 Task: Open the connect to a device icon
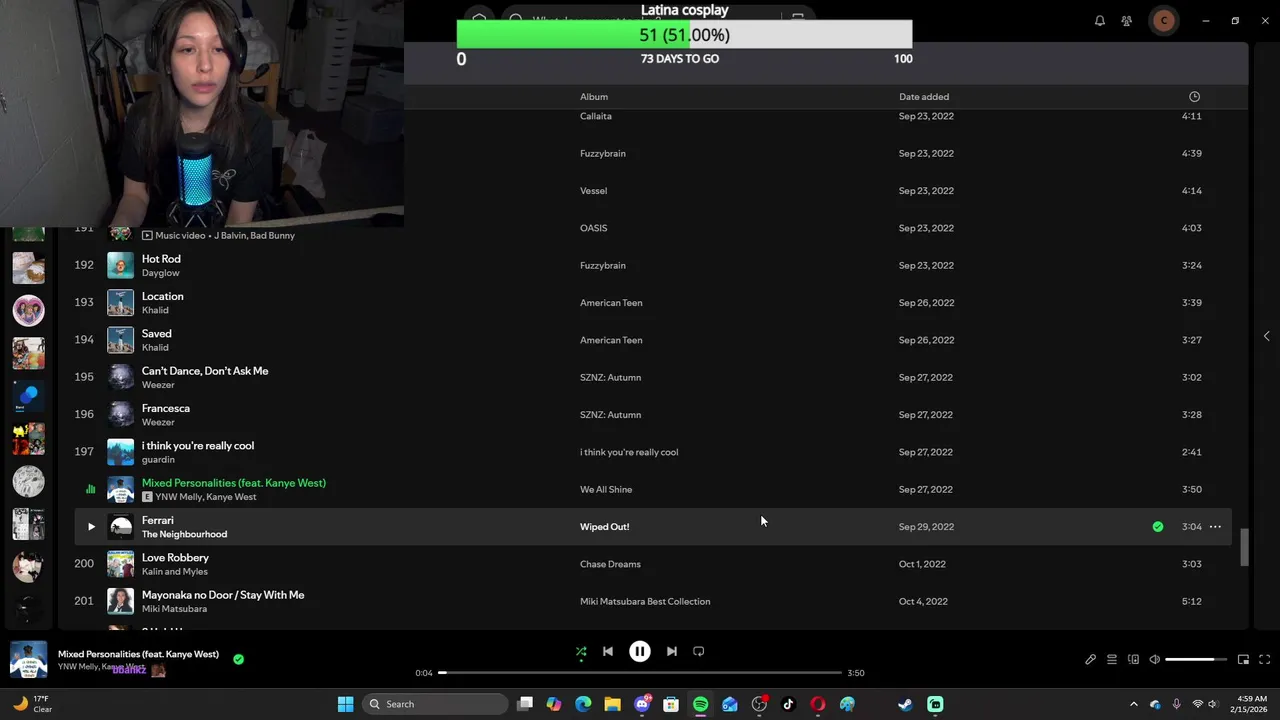[1133, 659]
